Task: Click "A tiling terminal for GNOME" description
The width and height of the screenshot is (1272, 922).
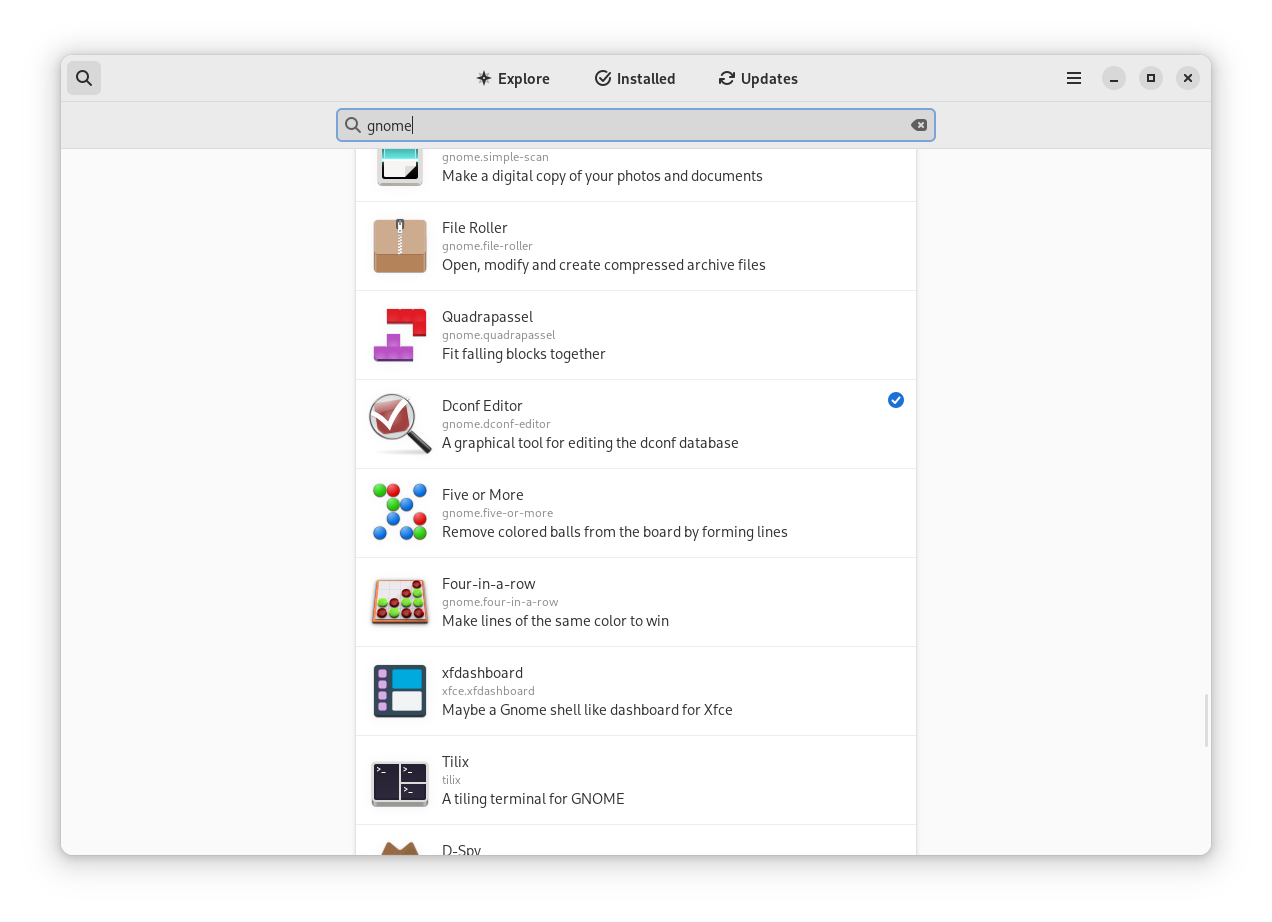Action: click(x=533, y=799)
